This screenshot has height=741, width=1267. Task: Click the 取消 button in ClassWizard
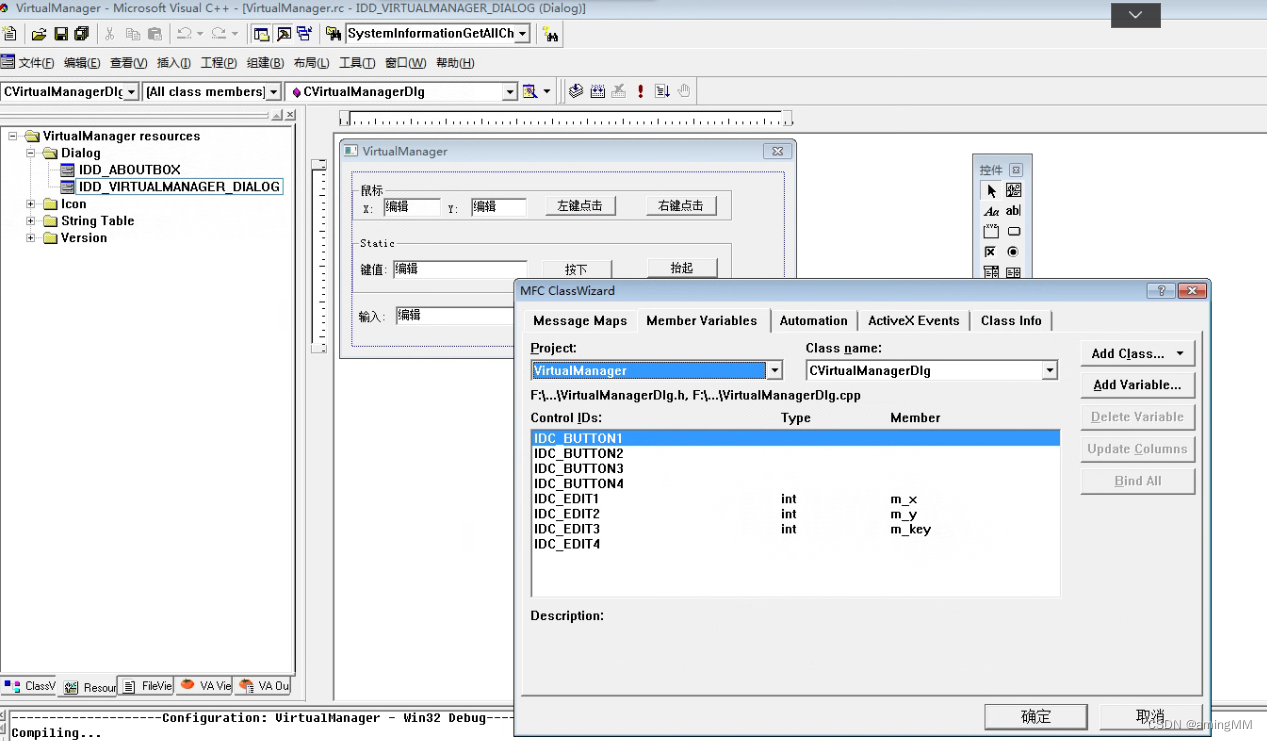(1150, 717)
